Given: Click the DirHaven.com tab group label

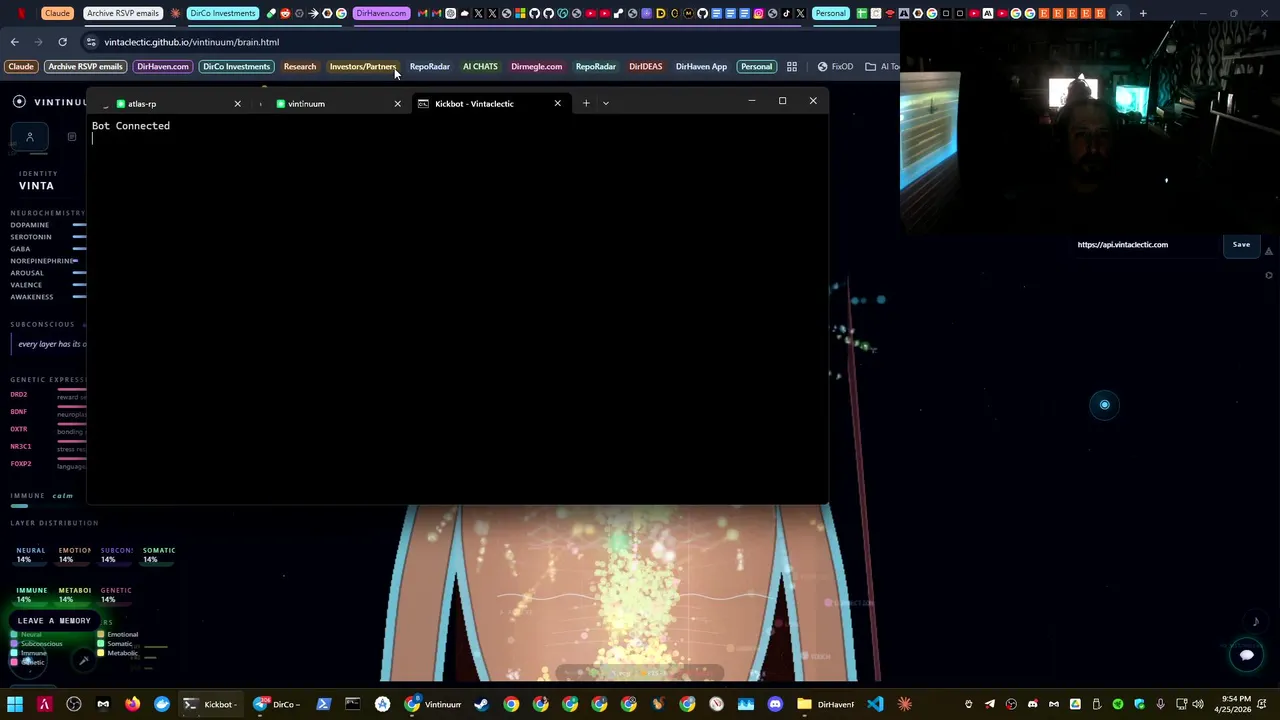Looking at the screenshot, I should click(381, 13).
